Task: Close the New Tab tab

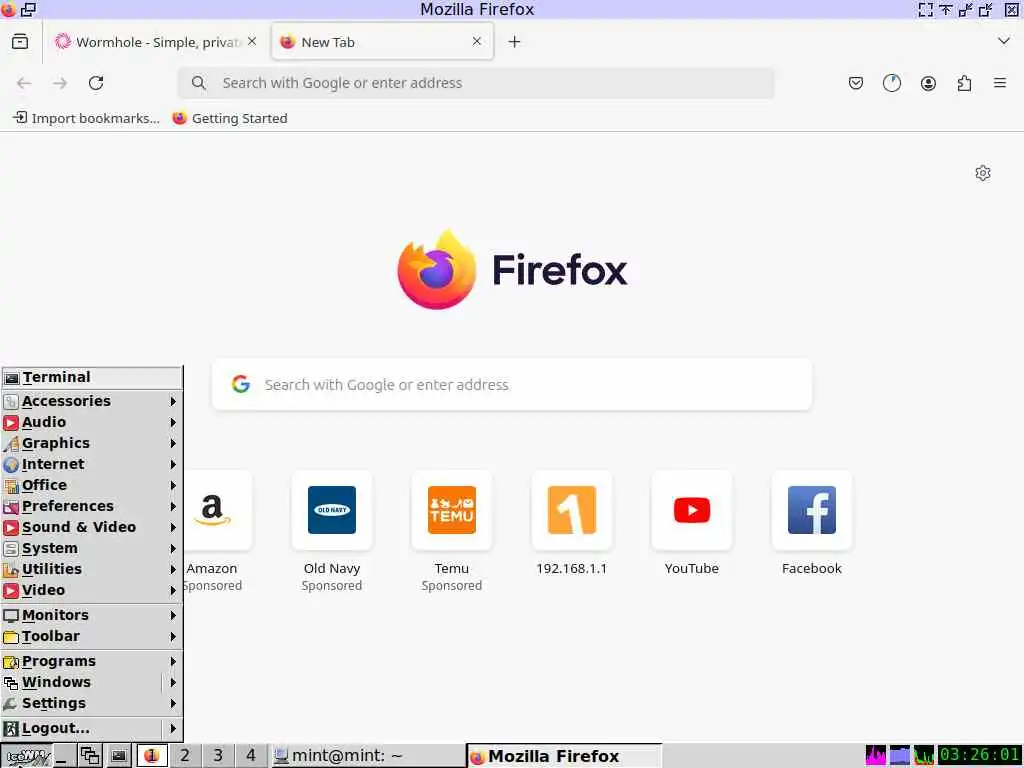Action: [x=477, y=41]
